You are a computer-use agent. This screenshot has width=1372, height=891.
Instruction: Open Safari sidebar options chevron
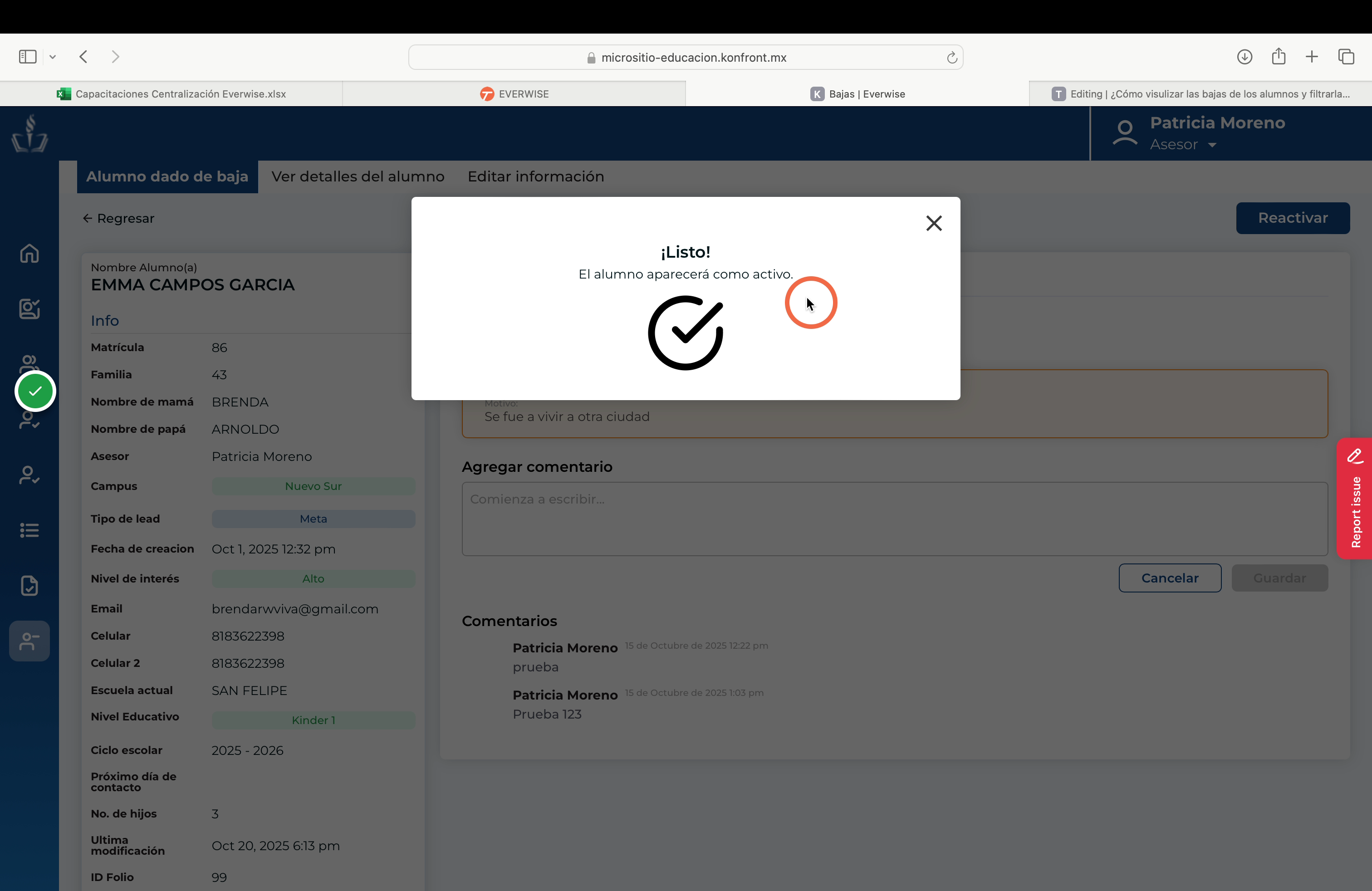pyautogui.click(x=53, y=56)
